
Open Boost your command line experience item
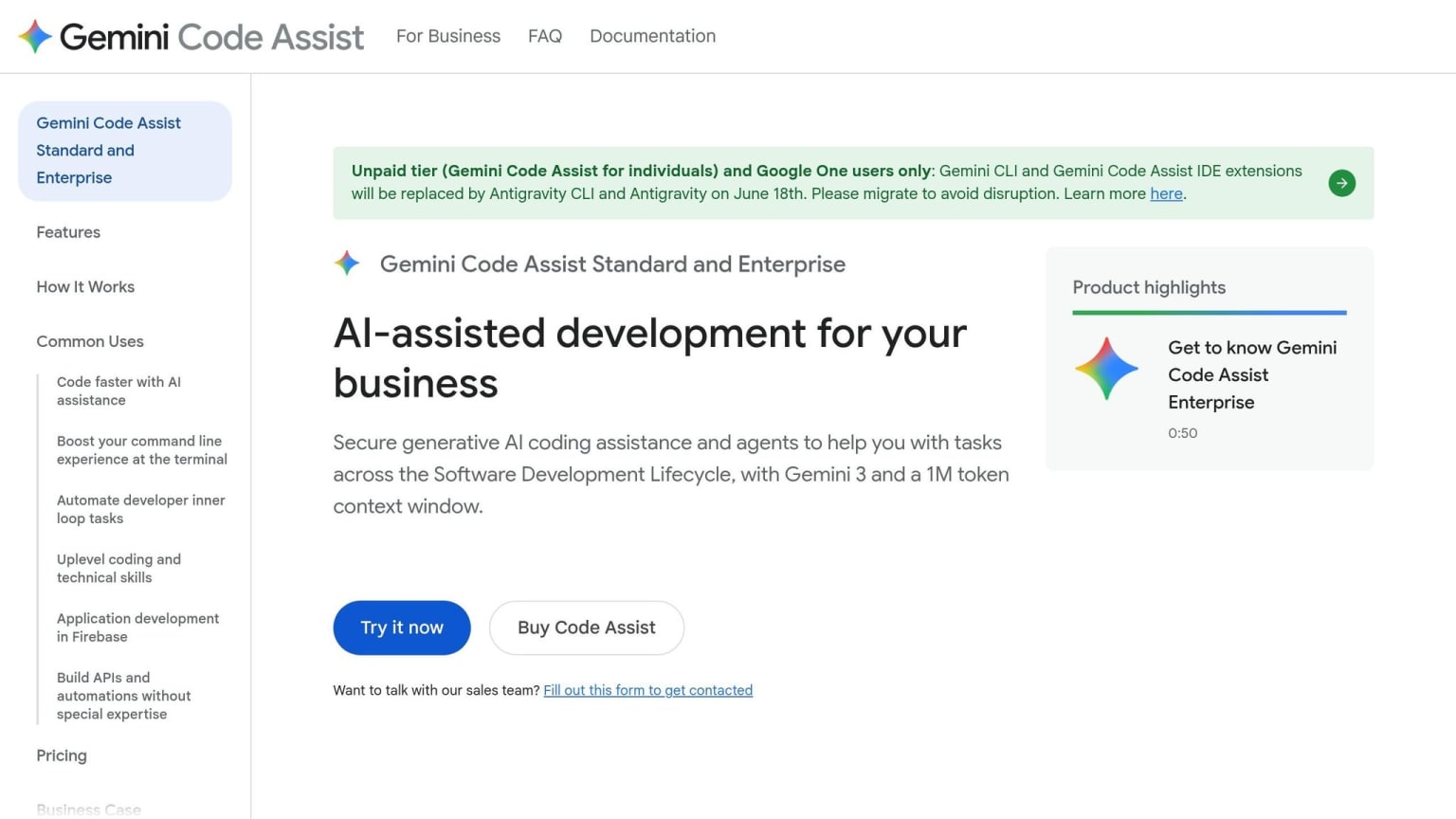(142, 450)
